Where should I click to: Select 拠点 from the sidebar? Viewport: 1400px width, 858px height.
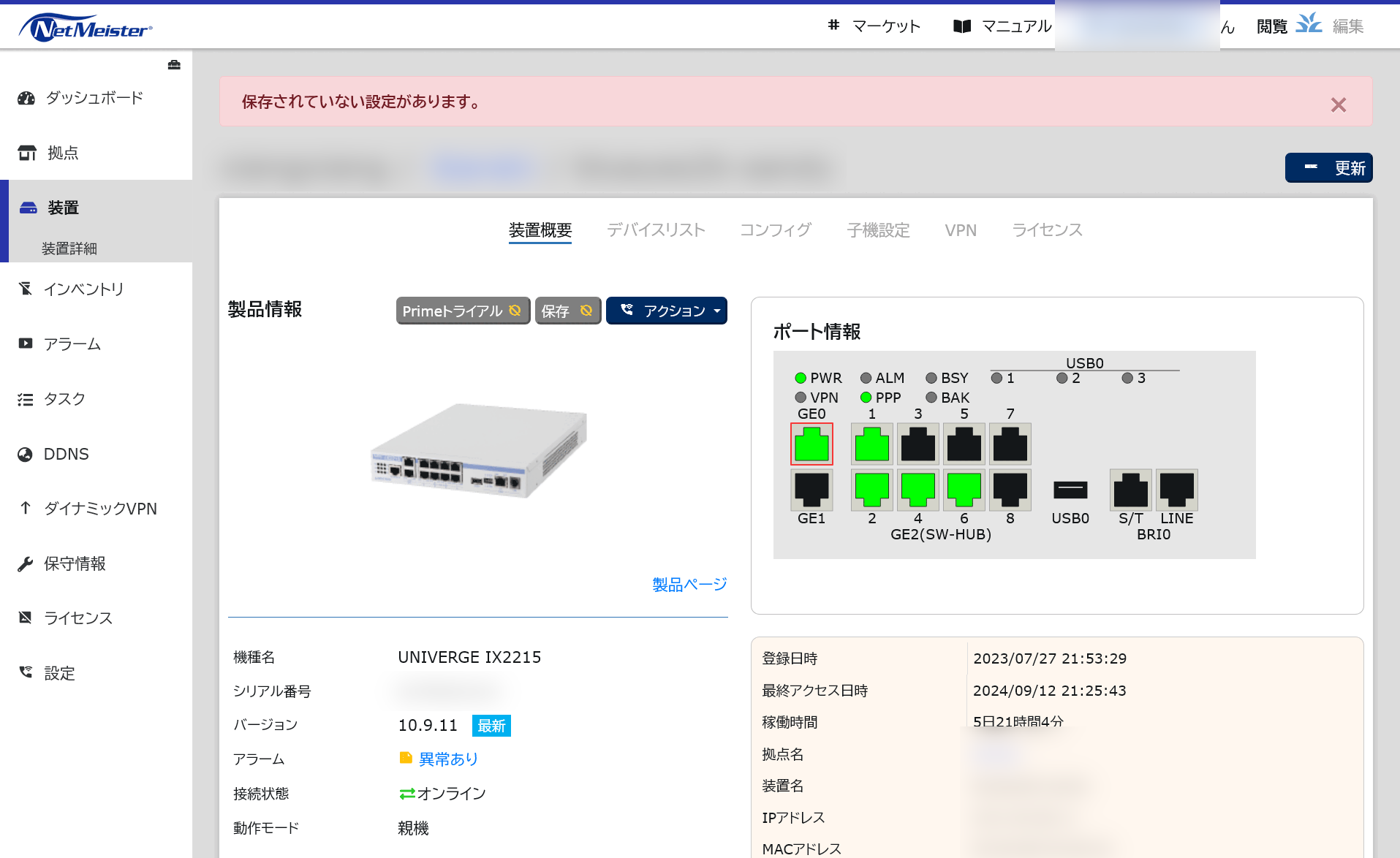point(63,153)
